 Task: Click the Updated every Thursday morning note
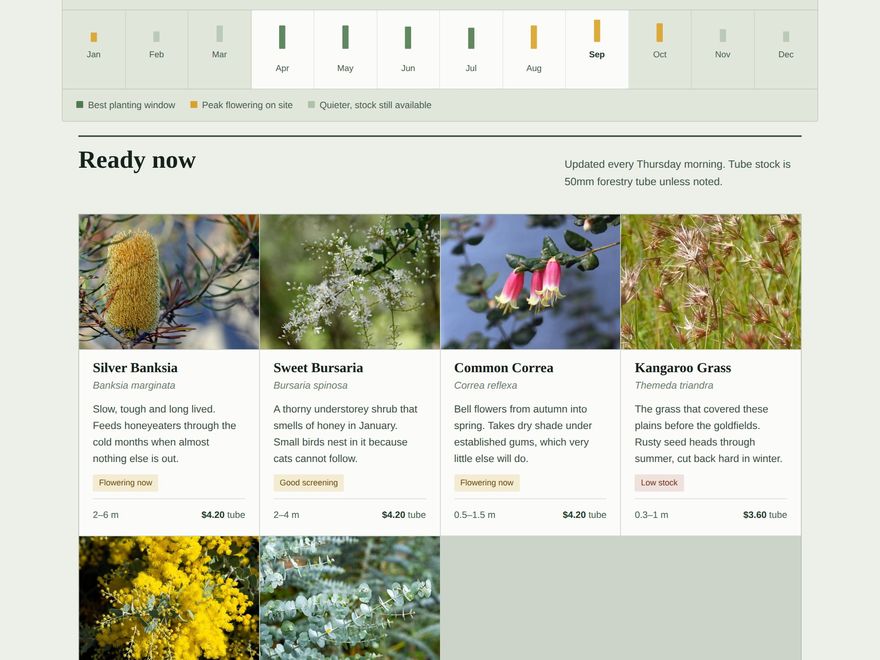pyautogui.click(x=677, y=173)
